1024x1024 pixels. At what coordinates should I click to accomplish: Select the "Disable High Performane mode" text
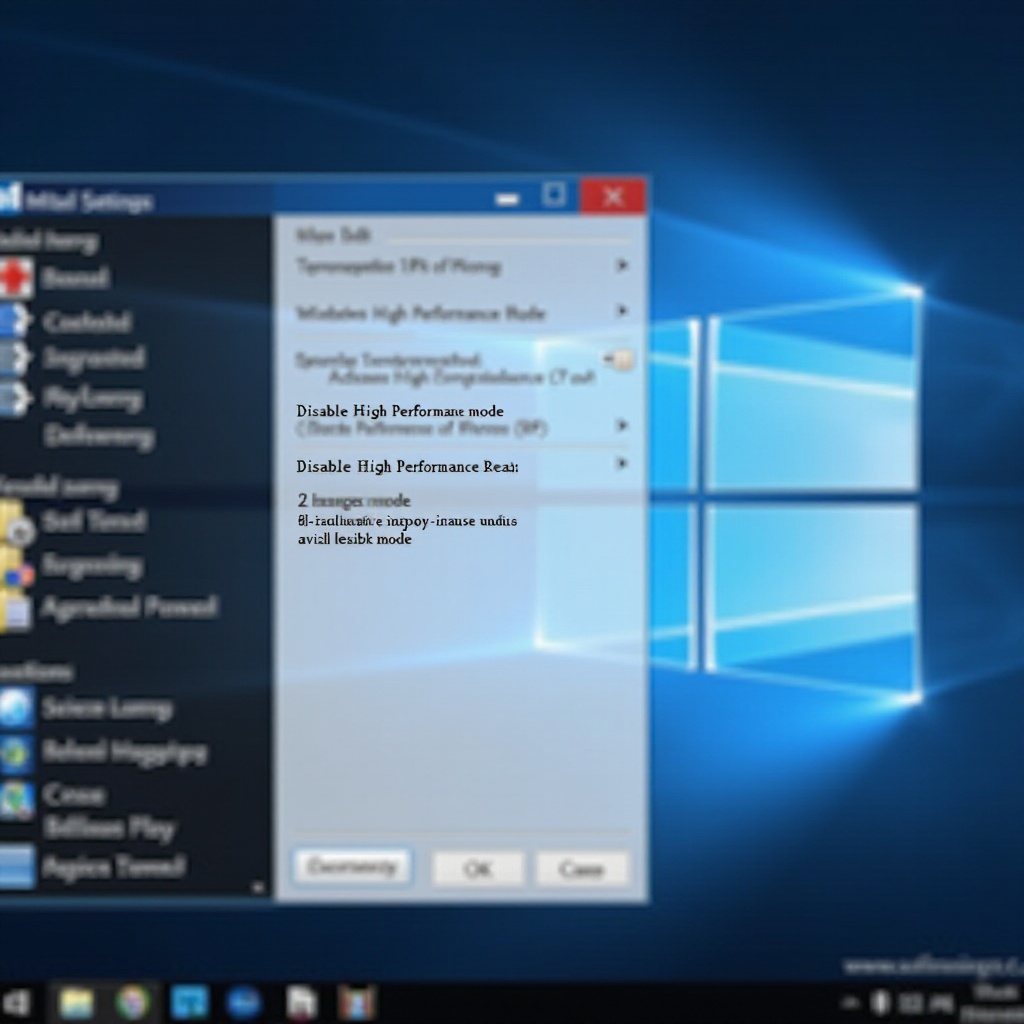400,411
